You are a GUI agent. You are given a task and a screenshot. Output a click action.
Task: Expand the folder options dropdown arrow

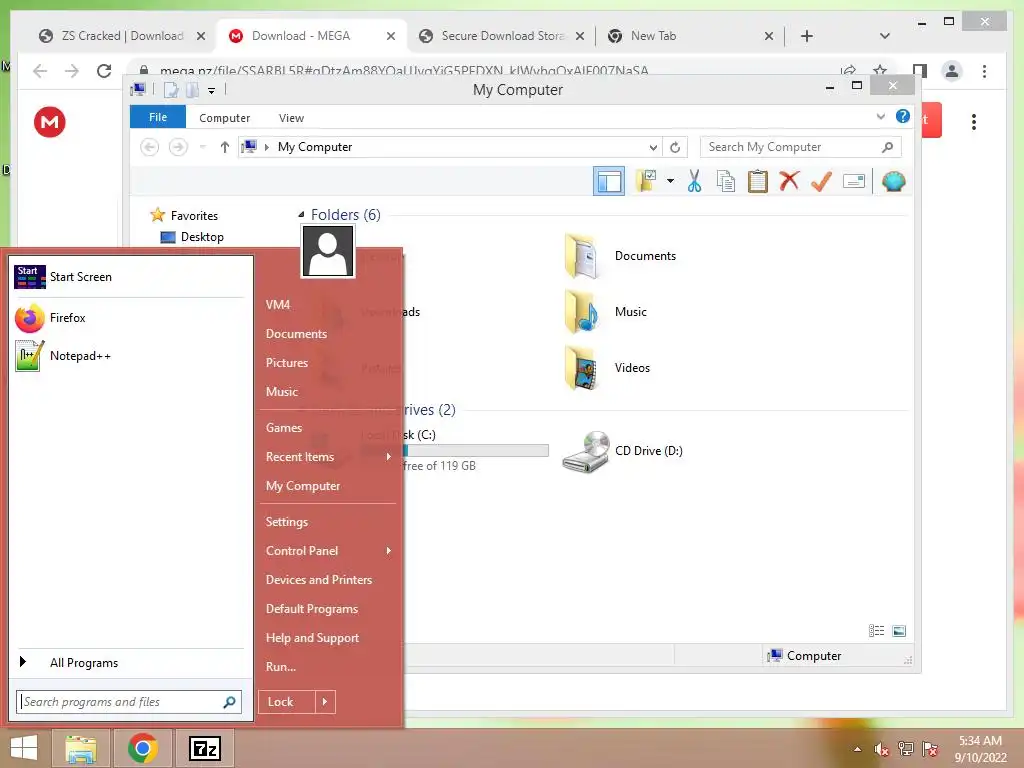[x=670, y=182]
